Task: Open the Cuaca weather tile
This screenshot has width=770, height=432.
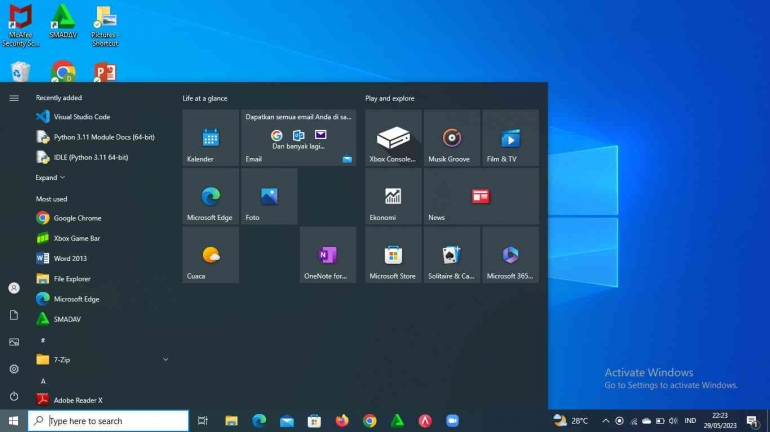Action: [x=211, y=255]
